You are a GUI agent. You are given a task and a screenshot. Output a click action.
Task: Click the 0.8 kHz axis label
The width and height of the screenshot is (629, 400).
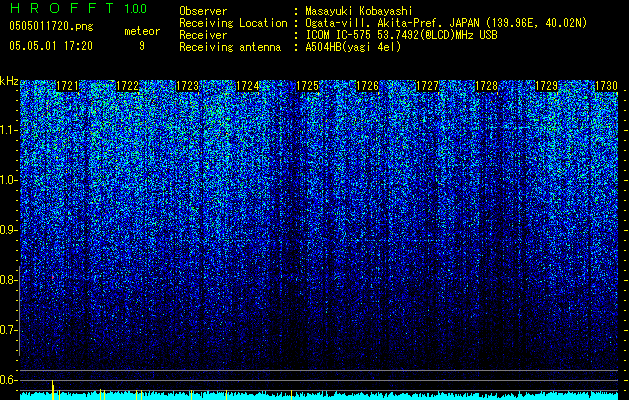[8, 280]
